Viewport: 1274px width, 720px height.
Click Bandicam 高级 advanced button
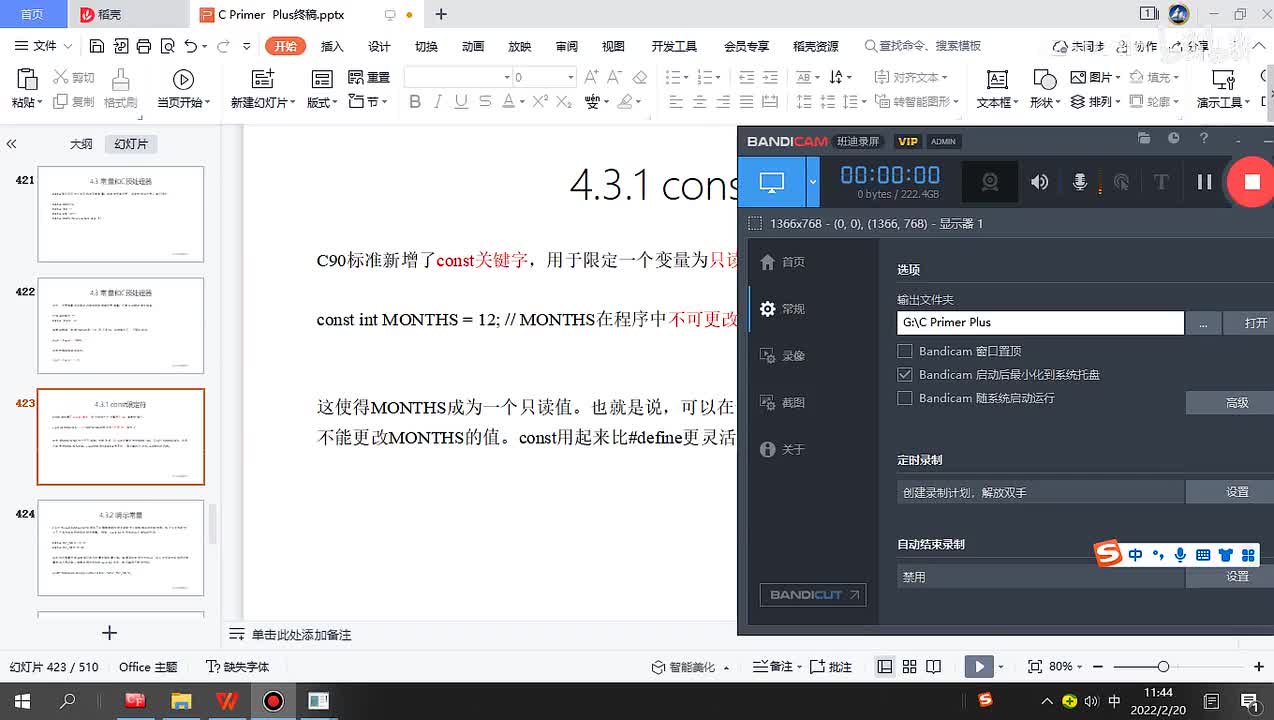(1231, 402)
